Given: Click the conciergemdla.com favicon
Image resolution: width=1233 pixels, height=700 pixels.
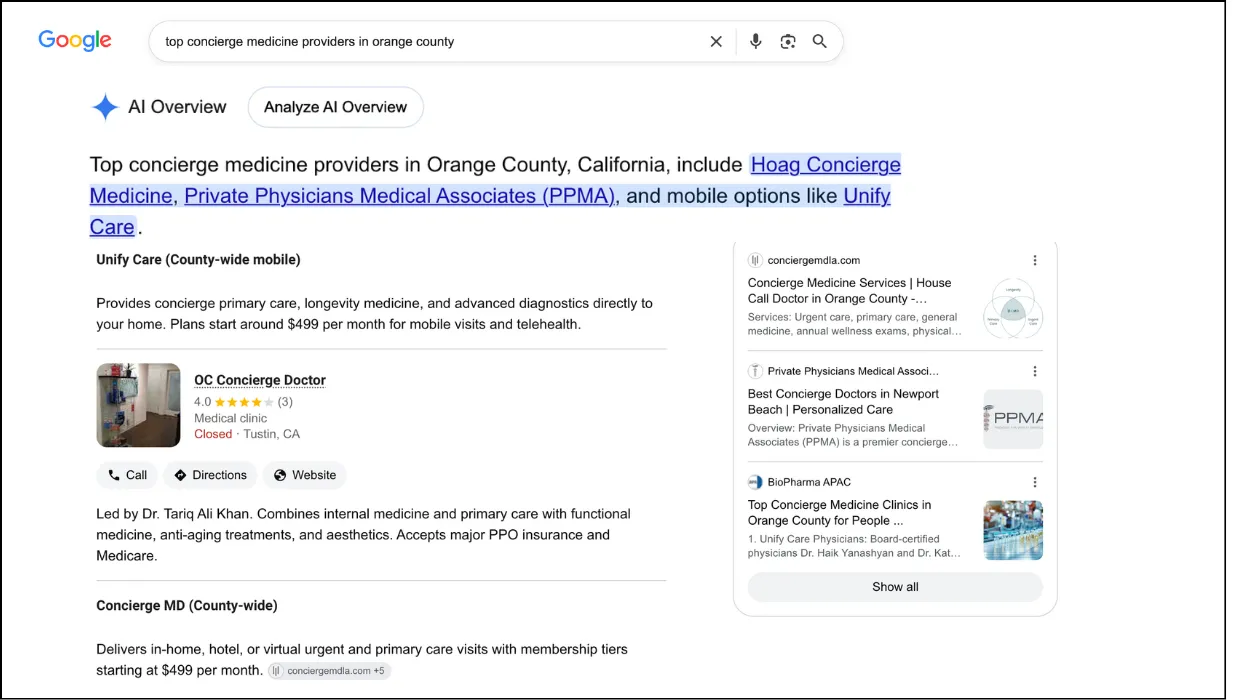Looking at the screenshot, I should point(755,260).
